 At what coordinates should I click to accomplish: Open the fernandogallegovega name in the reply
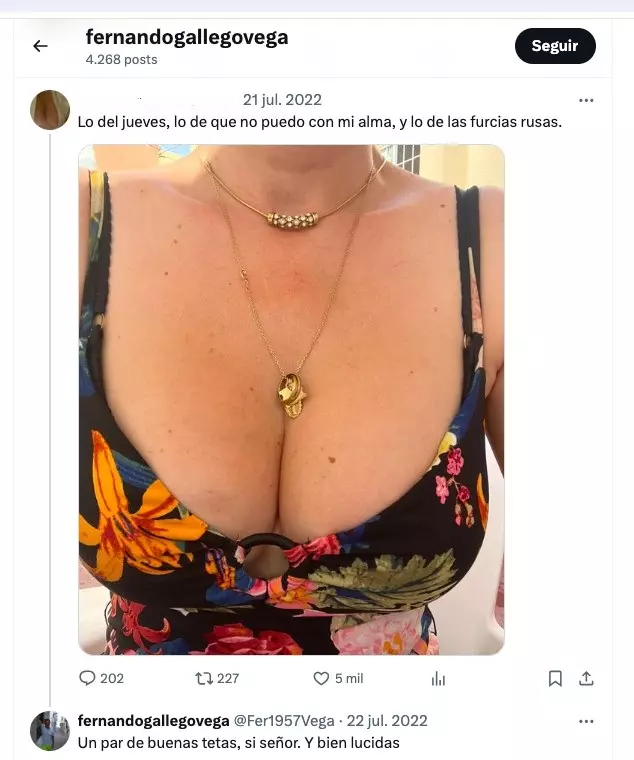(x=153, y=721)
